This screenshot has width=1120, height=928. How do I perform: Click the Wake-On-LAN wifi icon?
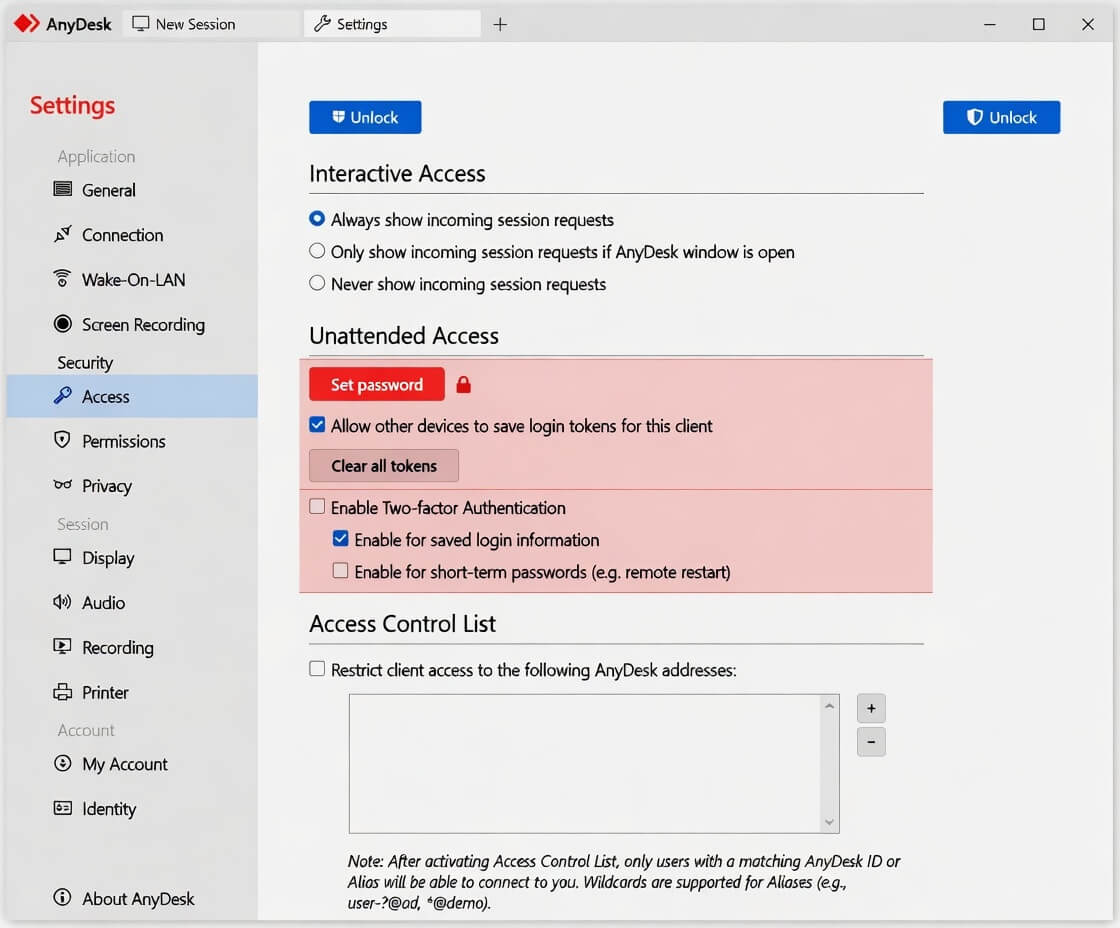coord(63,279)
